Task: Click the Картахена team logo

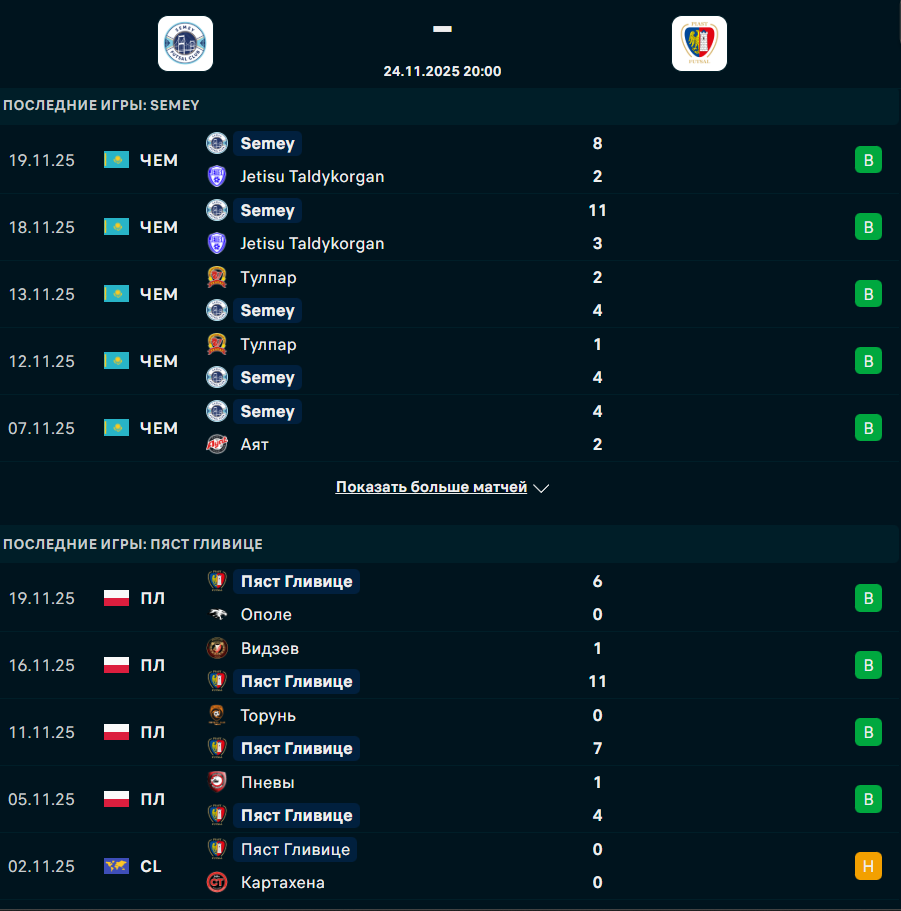Action: click(x=217, y=882)
